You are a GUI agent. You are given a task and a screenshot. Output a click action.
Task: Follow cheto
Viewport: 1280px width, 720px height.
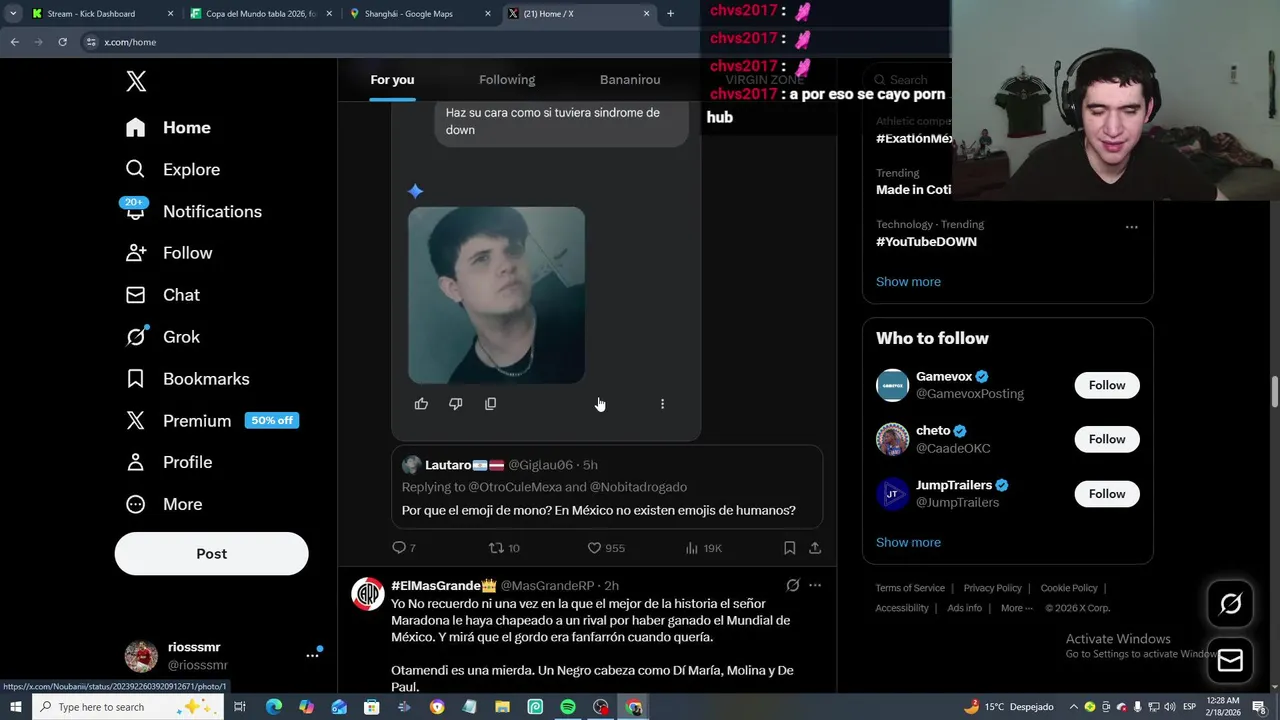pyautogui.click(x=1107, y=439)
